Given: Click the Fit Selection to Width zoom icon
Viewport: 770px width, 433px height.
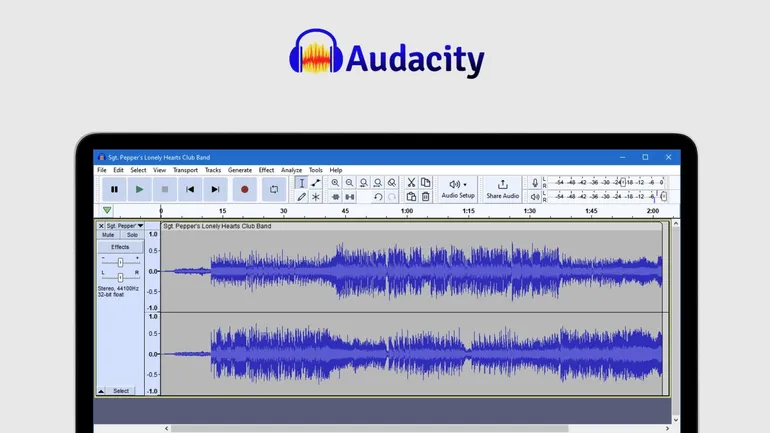Looking at the screenshot, I should click(x=363, y=183).
